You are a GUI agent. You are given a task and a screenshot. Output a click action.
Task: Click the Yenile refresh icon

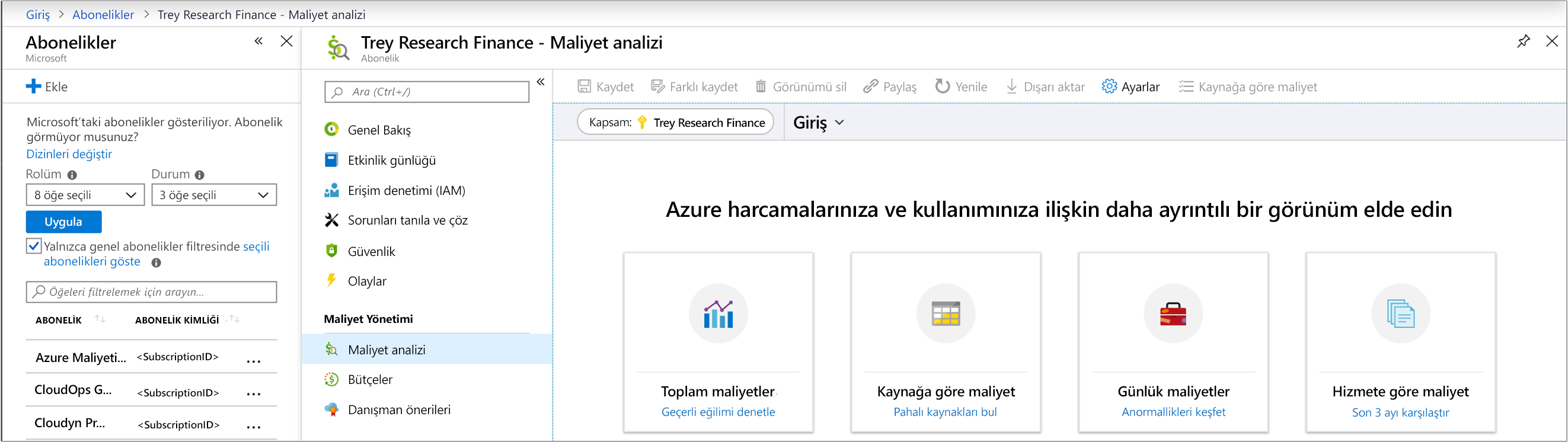942,87
